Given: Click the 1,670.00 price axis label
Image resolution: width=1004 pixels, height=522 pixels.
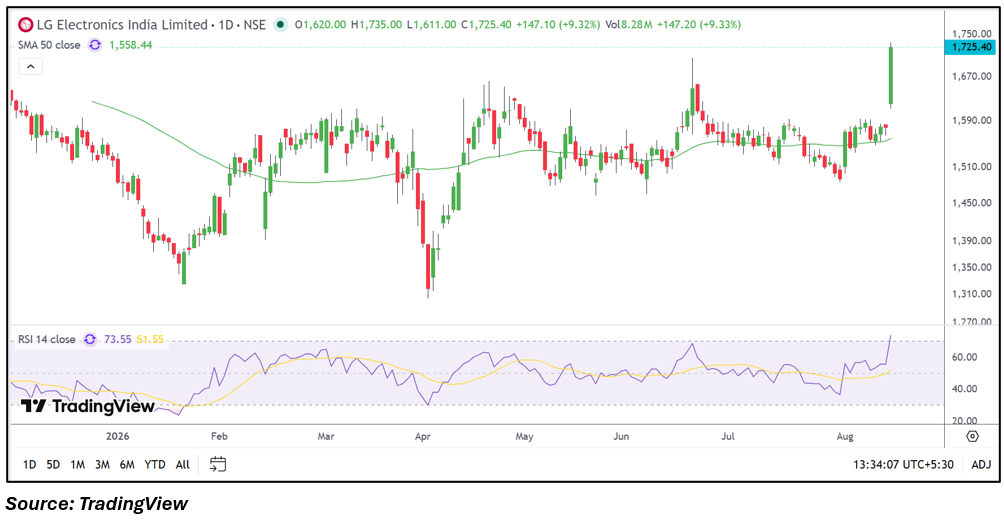Looking at the screenshot, I should (972, 77).
